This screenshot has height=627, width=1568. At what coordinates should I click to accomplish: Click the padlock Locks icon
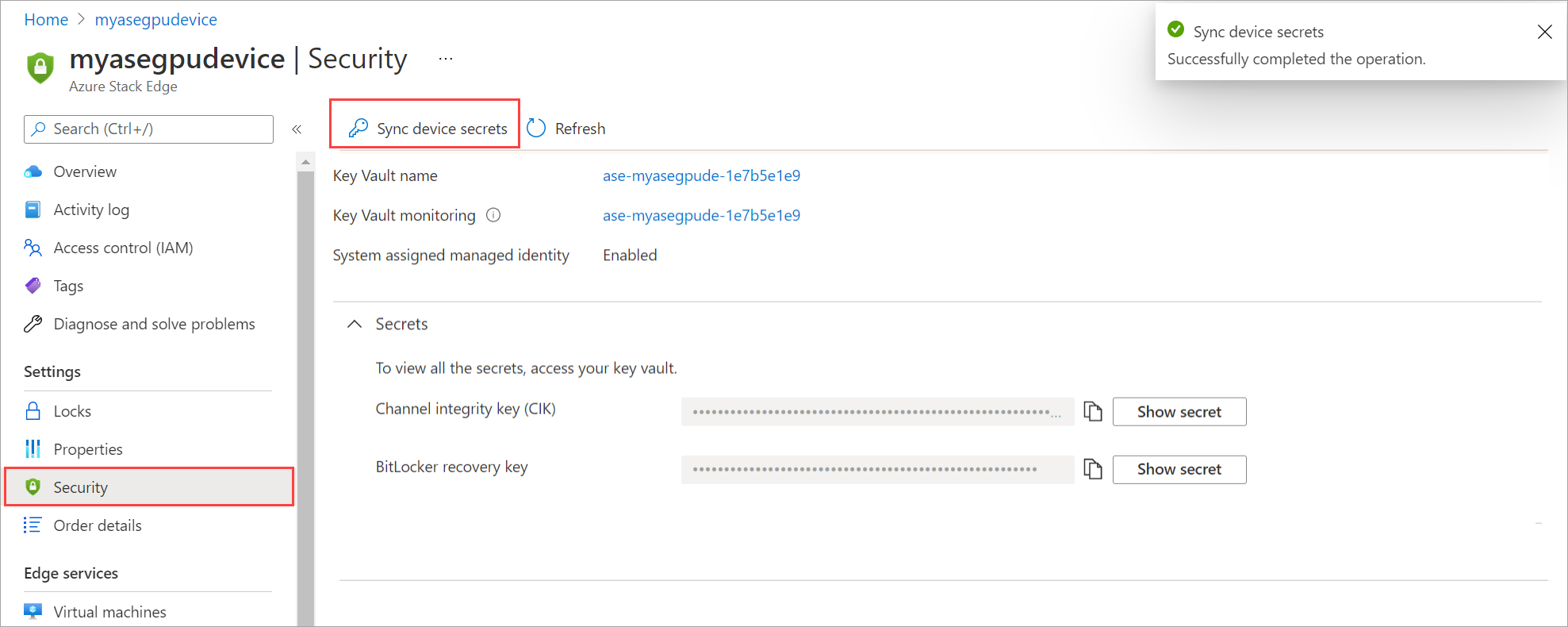(33, 410)
